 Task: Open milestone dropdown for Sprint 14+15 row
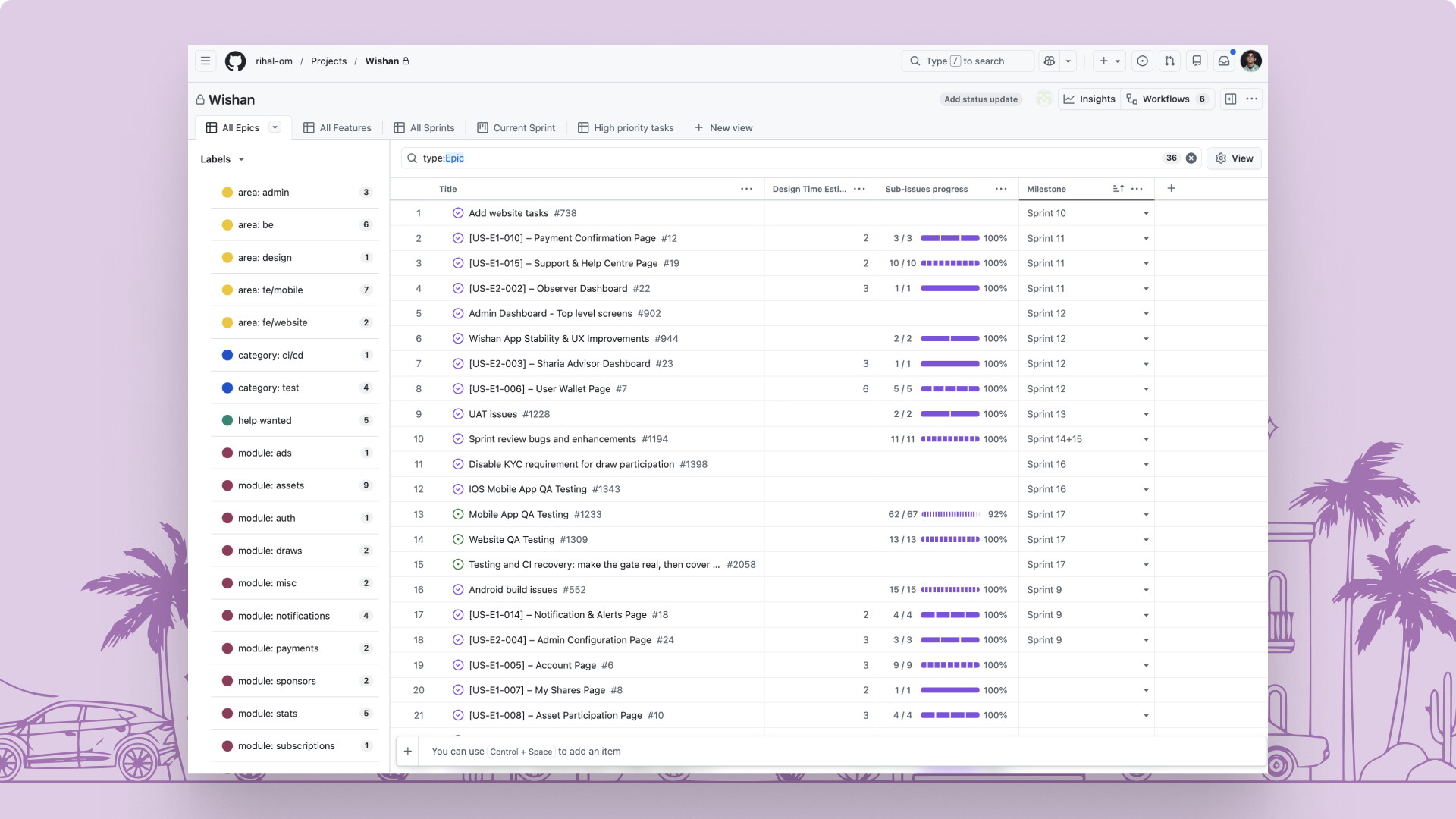[x=1146, y=439]
